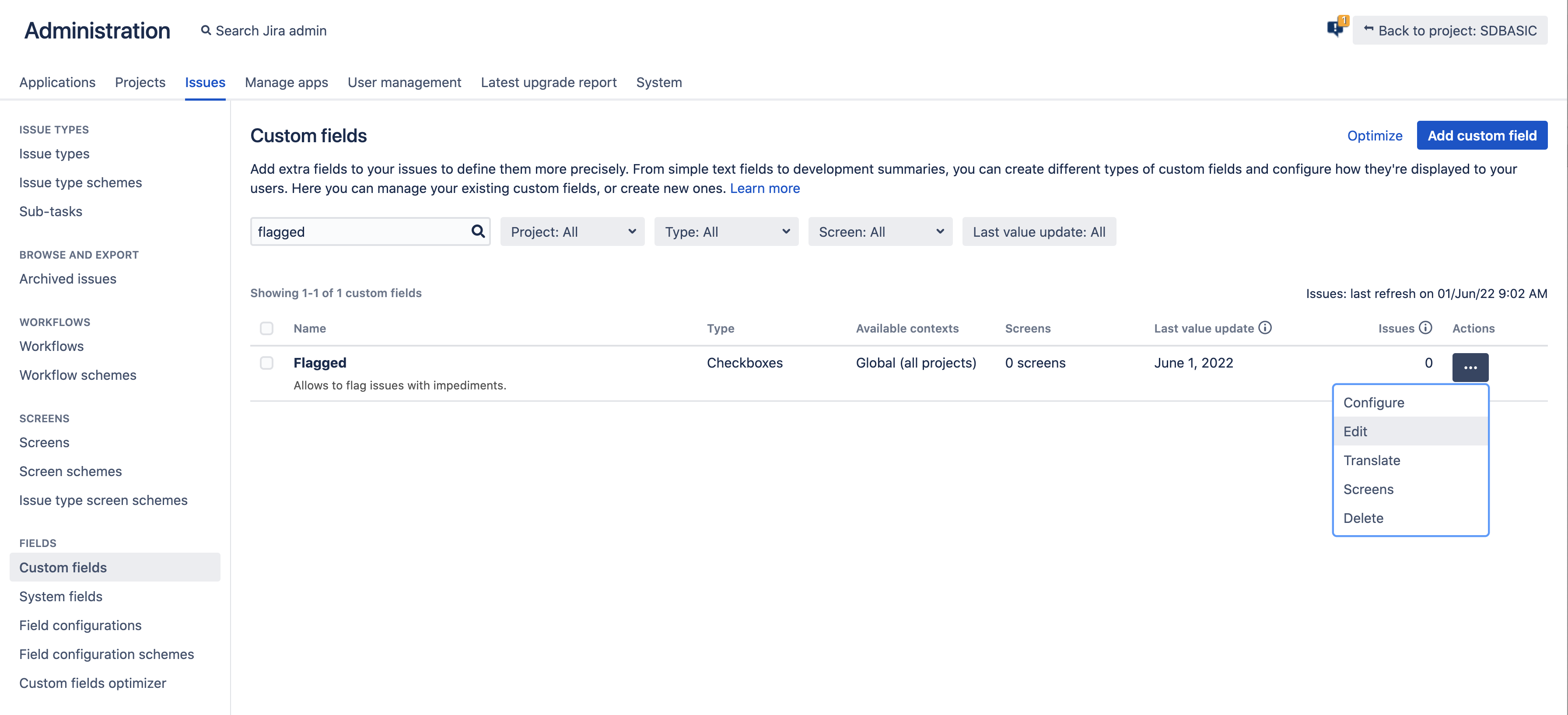
Task: Open Last value update: All filter
Action: [1039, 231]
